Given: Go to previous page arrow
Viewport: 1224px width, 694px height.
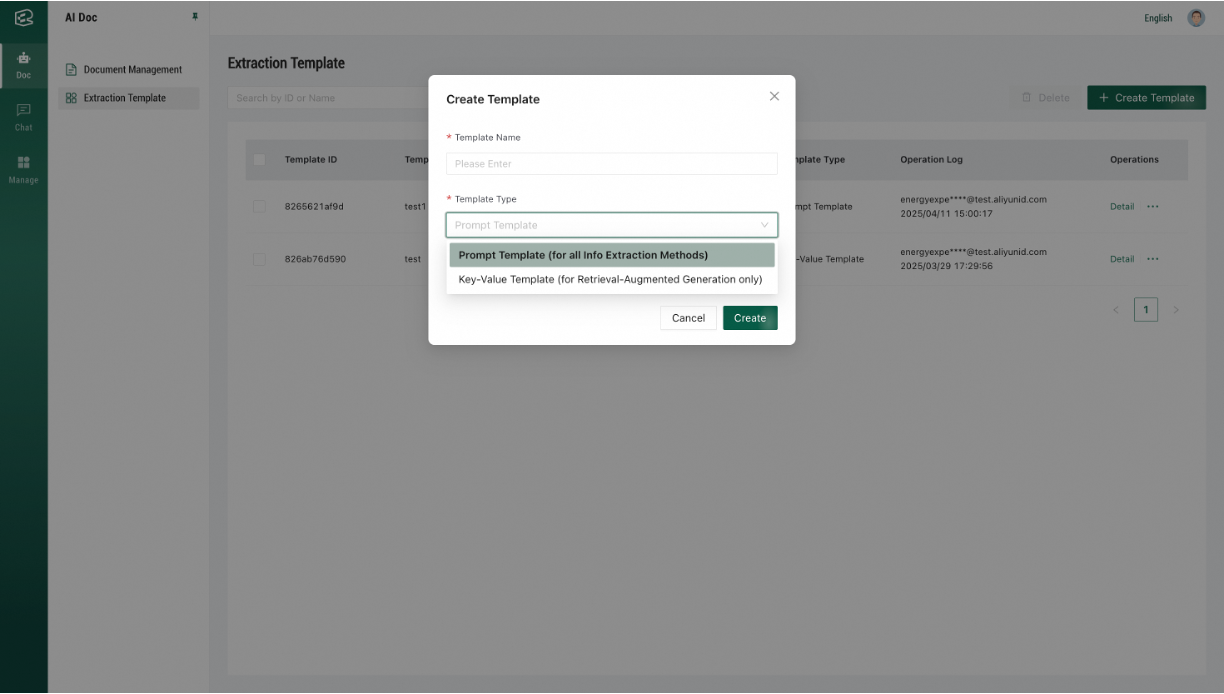Looking at the screenshot, I should tap(1116, 310).
